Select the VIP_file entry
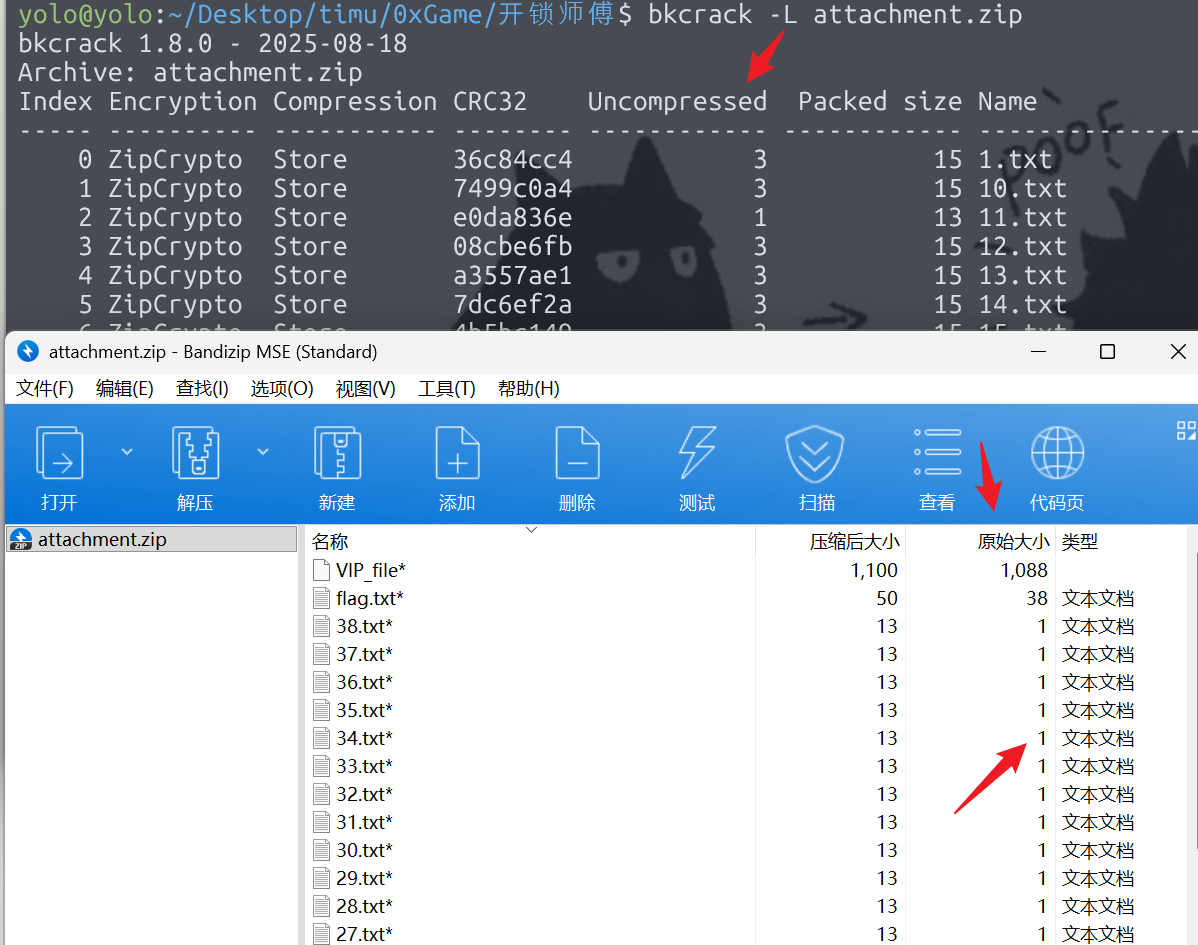The width and height of the screenshot is (1198, 945). point(370,570)
